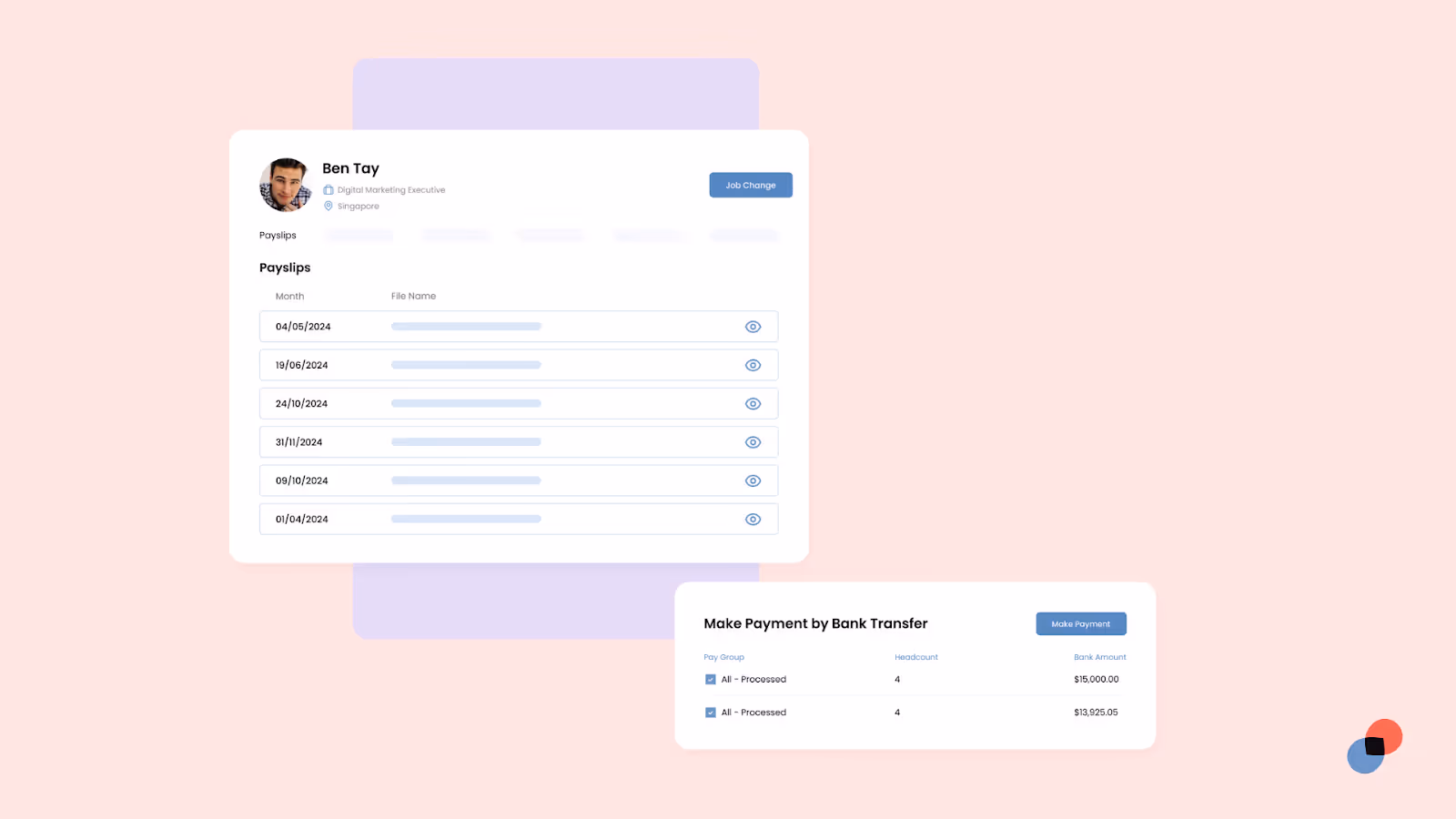View the 31/11/2024 payslip eye icon
The height and width of the screenshot is (819, 1456).
[753, 442]
